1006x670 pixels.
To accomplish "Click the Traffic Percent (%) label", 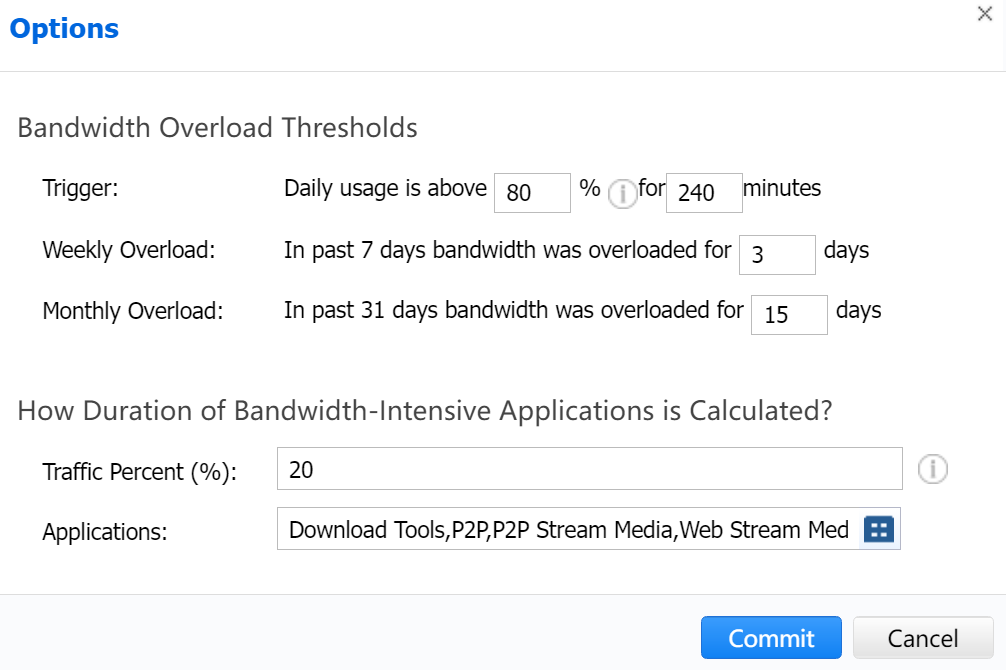I will (x=139, y=472).
